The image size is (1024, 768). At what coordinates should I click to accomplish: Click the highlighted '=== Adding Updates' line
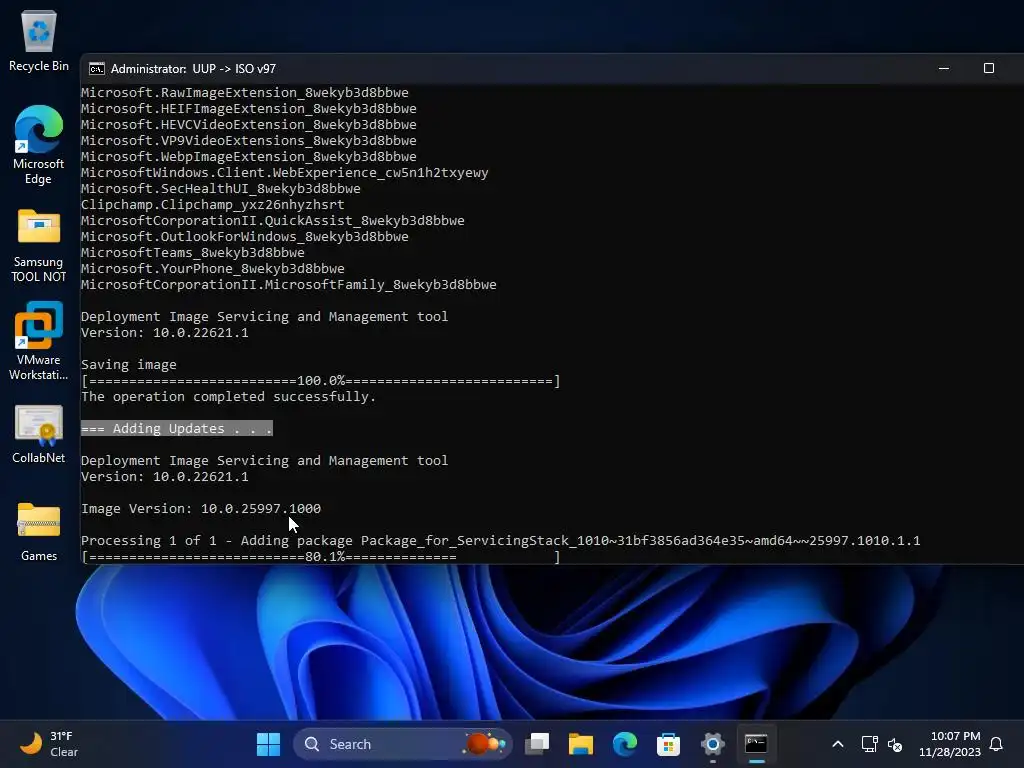pos(176,428)
